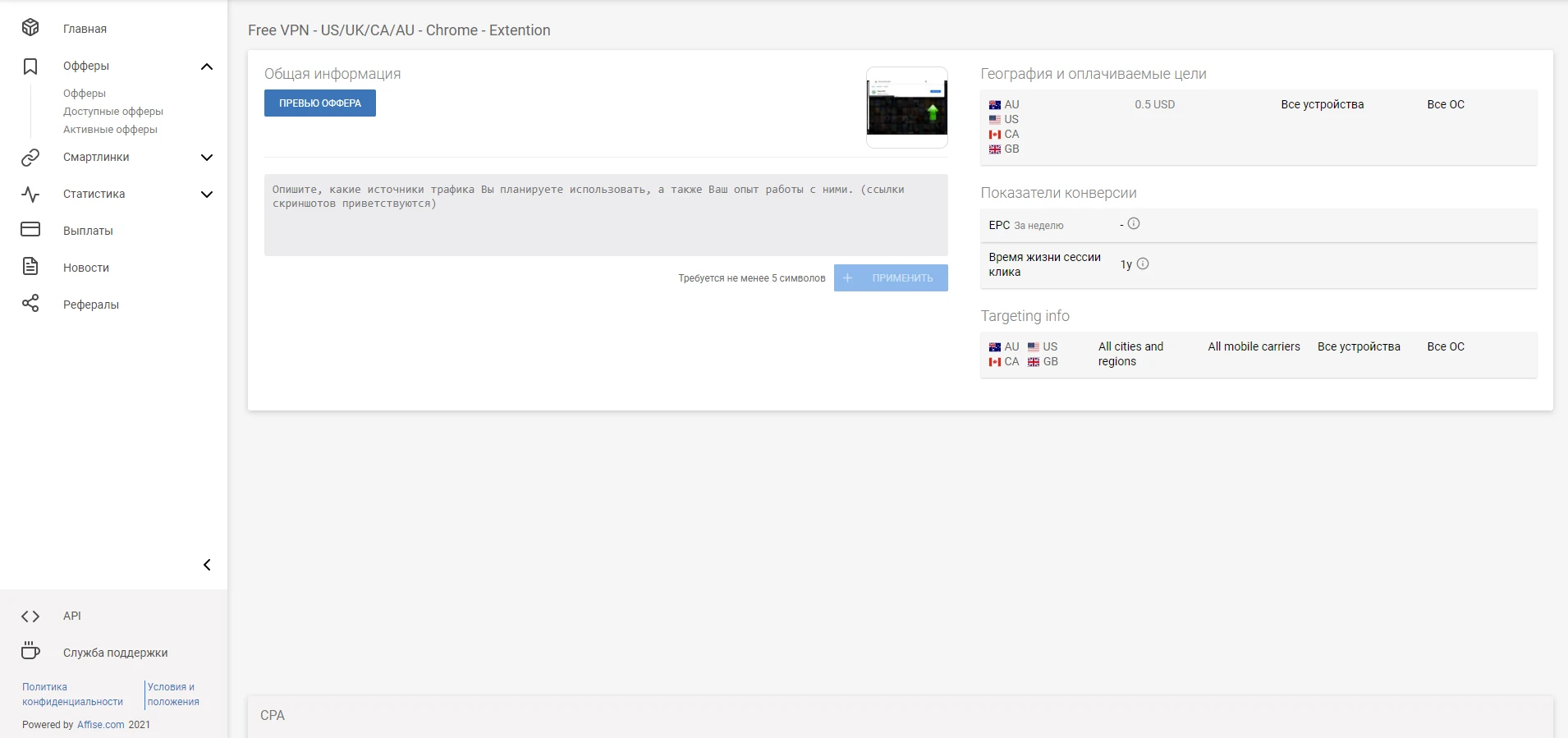Click the chain link icon beside Смартлинки
1568x738 pixels.
tap(30, 157)
